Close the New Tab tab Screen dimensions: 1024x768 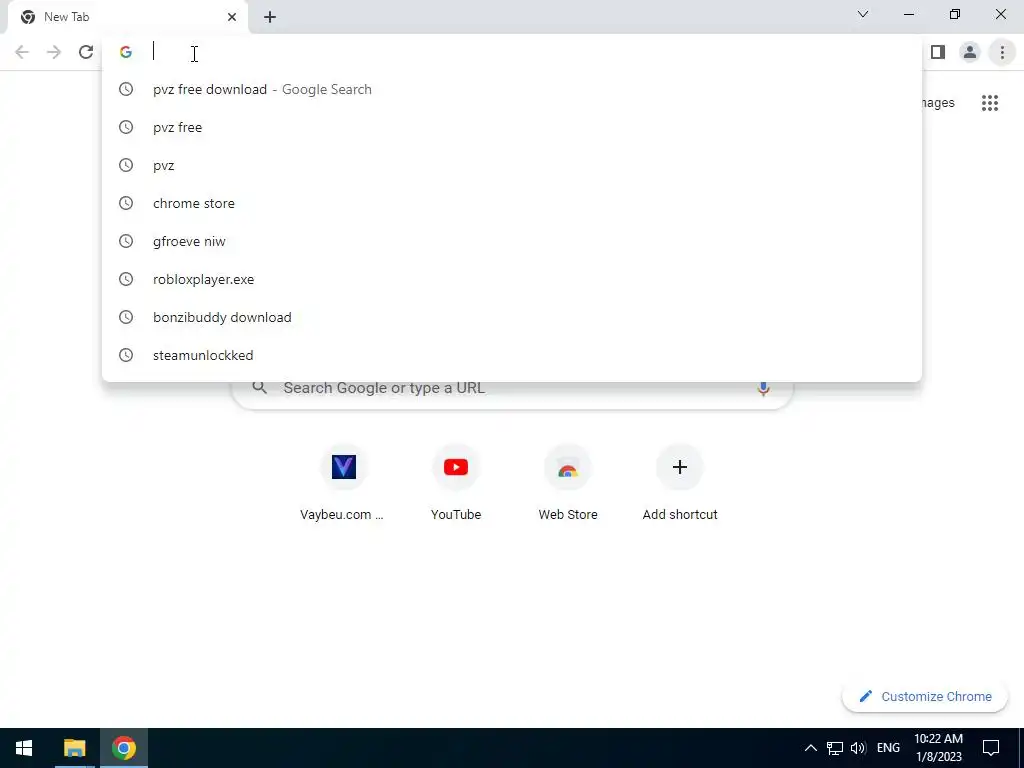[x=232, y=17]
